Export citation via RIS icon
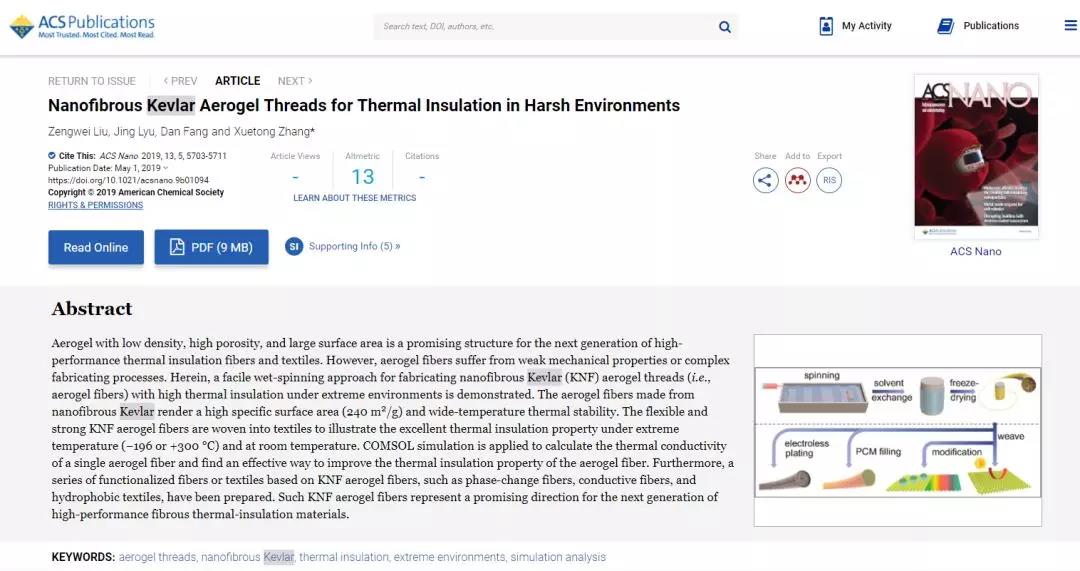Image resolution: width=1080 pixels, height=571 pixels. [828, 180]
